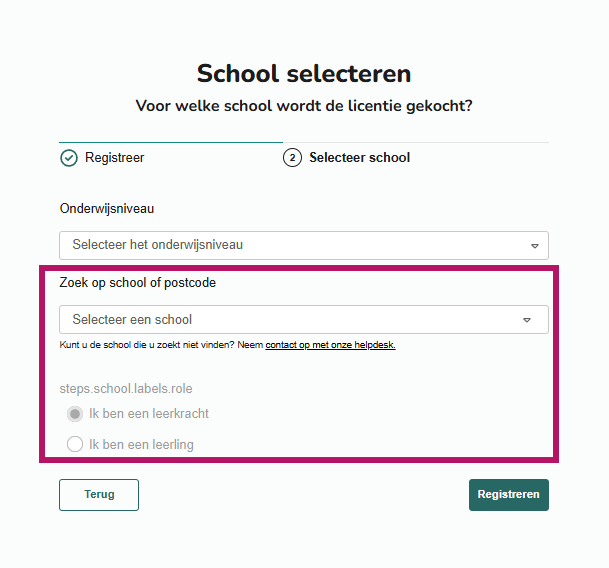Click the step 2 number circle icon
This screenshot has height=568, width=609.
point(292,158)
